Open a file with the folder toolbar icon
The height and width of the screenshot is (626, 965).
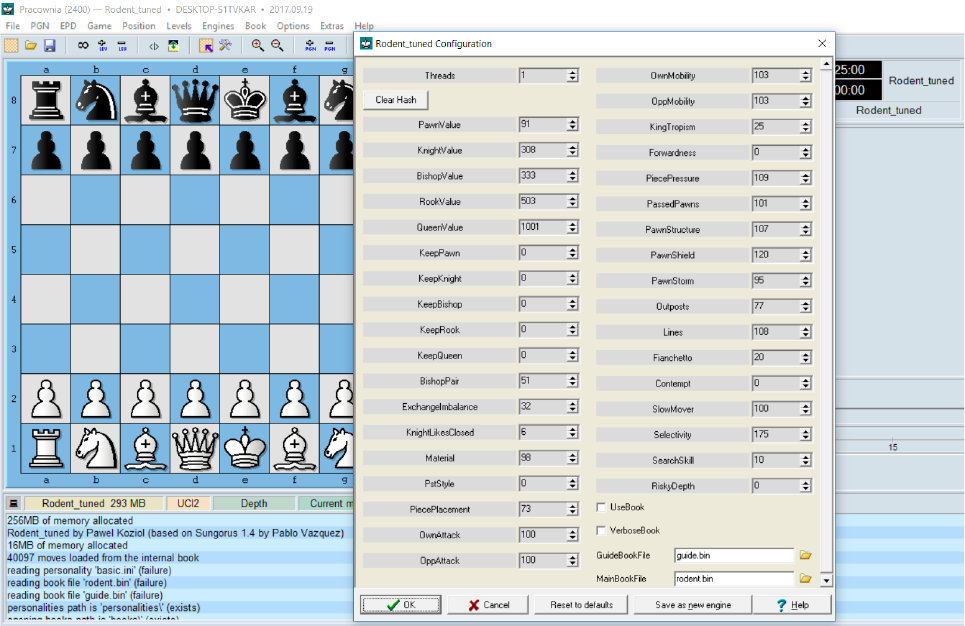pos(30,46)
